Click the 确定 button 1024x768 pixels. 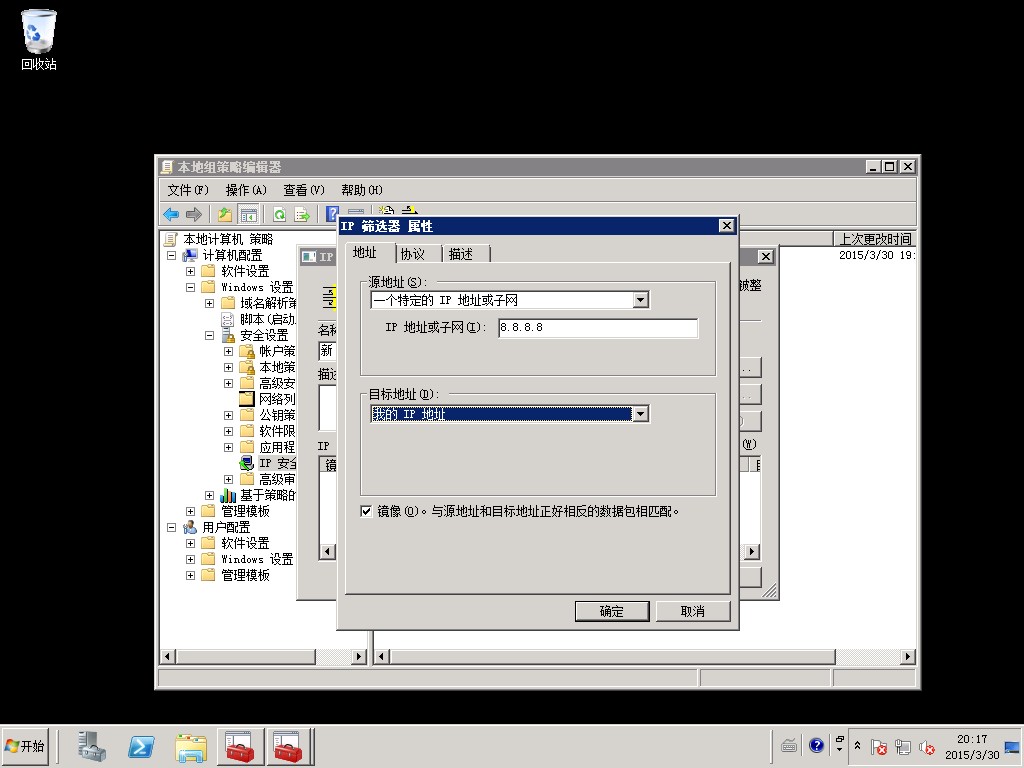tap(612, 611)
